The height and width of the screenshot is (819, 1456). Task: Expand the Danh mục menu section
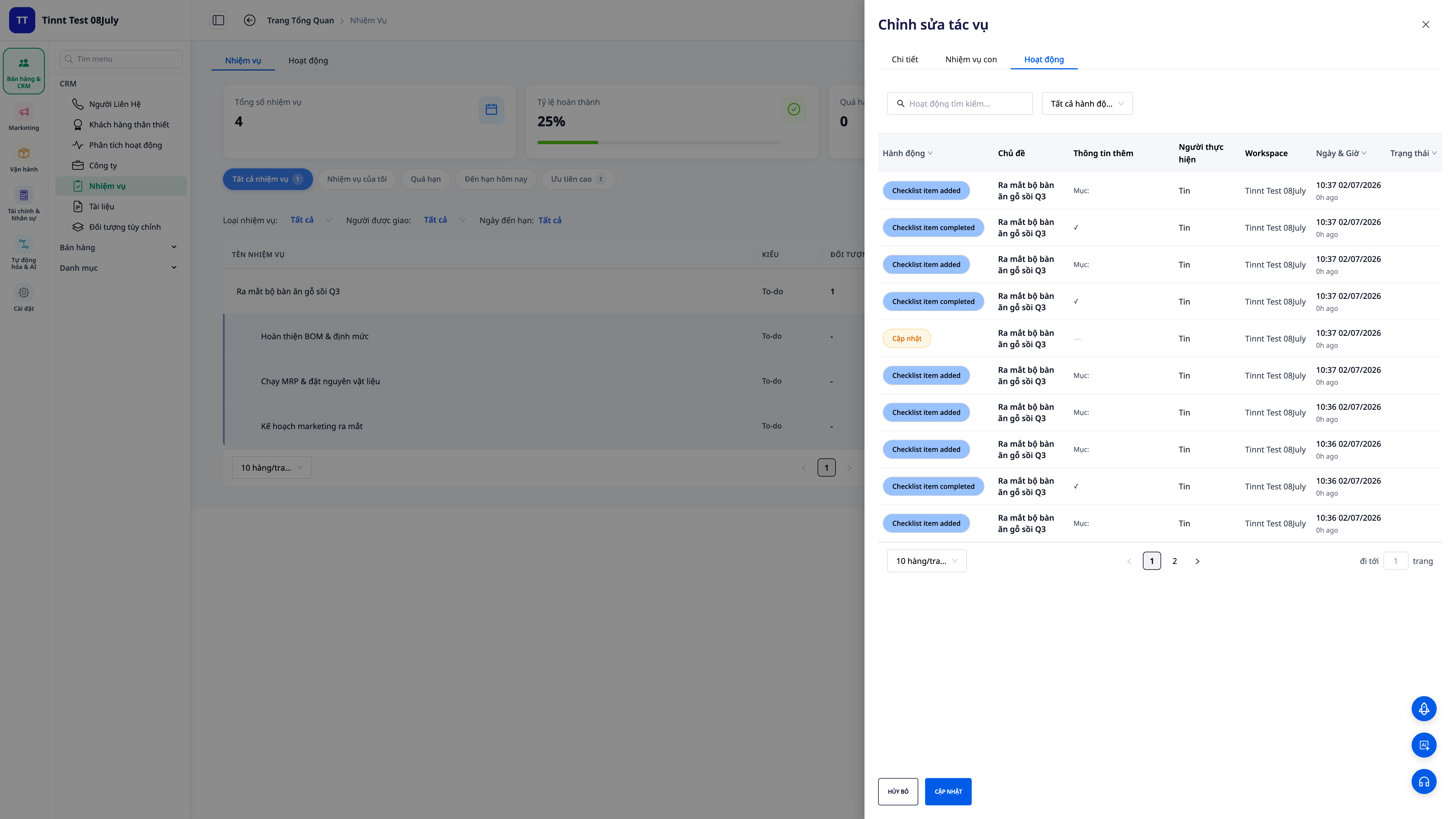(119, 268)
